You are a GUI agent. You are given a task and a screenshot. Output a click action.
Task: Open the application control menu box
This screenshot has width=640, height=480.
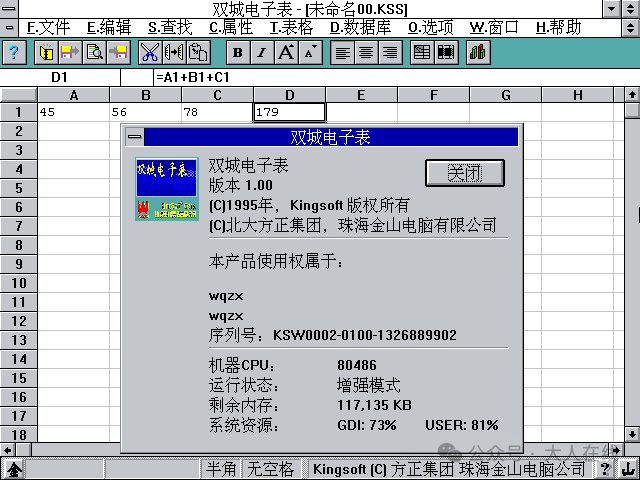tap(9, 9)
